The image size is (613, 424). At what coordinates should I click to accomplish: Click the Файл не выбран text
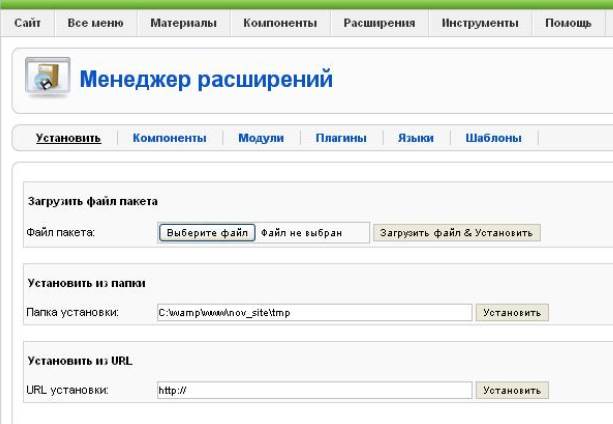301,233
